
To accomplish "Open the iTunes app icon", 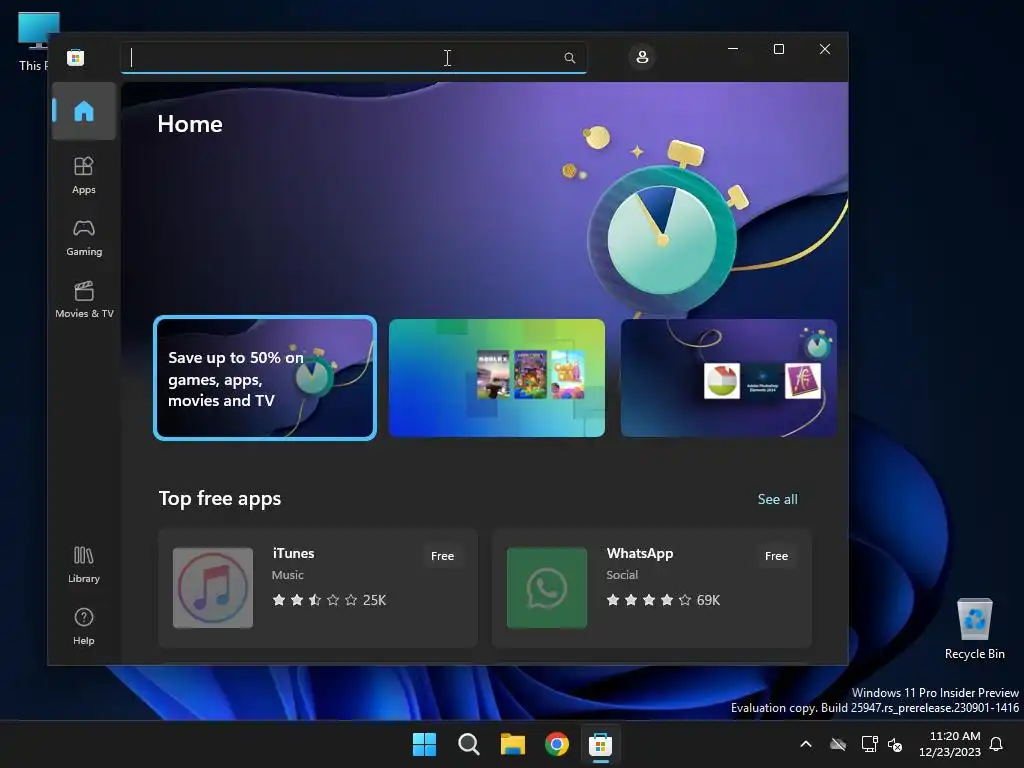I will click(213, 588).
